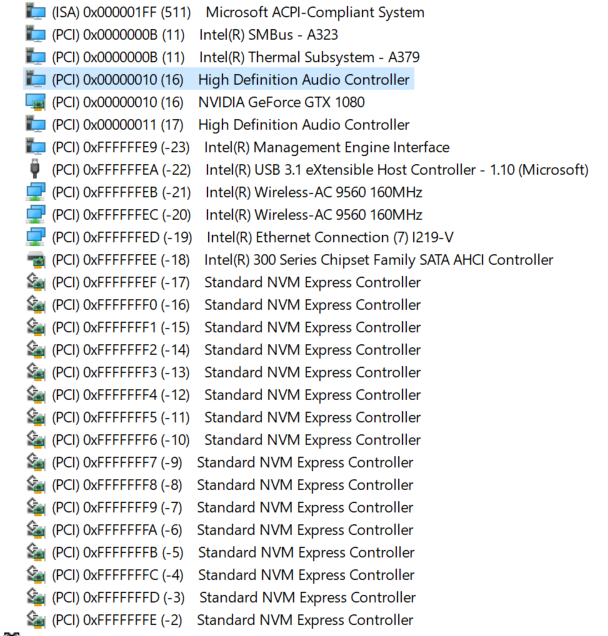Click the network icon for Wireless-AC 9560 at IRQ -20
This screenshot has height=636, width=608.
35,215
